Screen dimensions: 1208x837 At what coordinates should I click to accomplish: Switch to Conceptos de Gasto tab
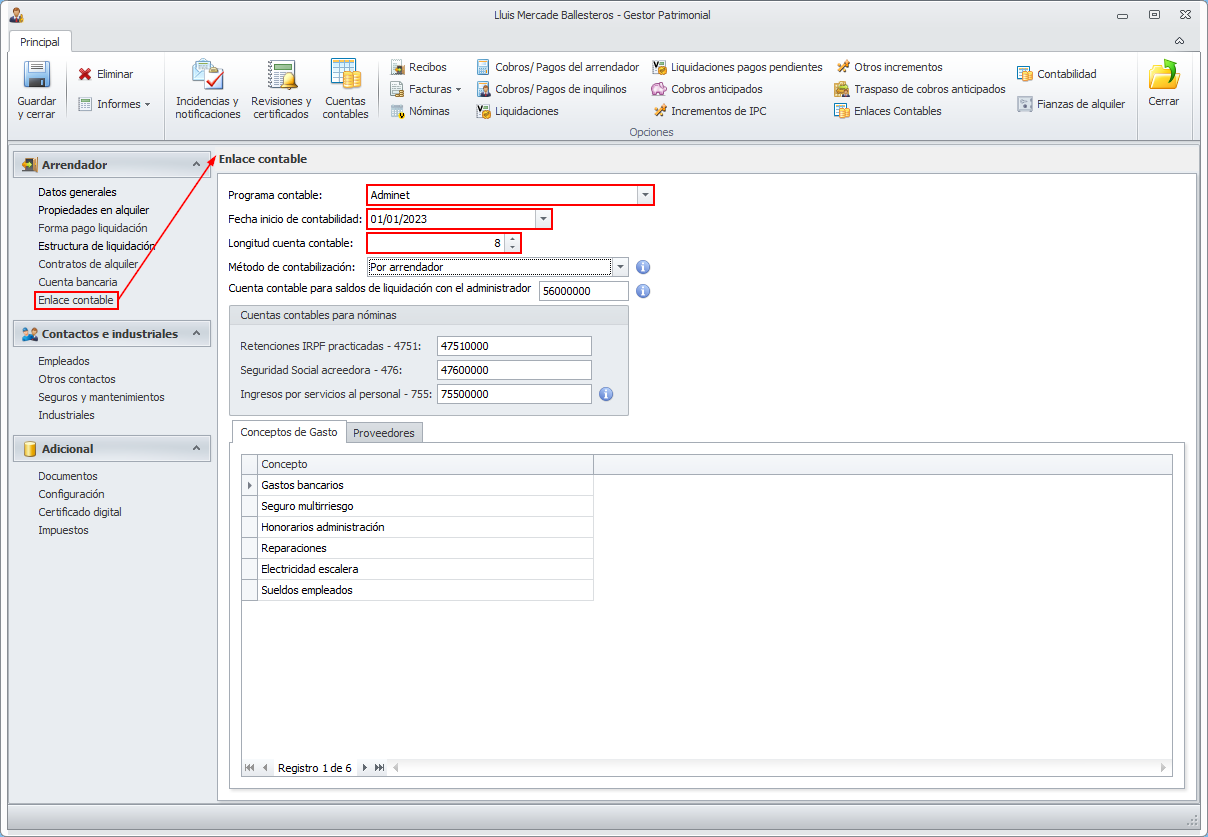tap(289, 432)
